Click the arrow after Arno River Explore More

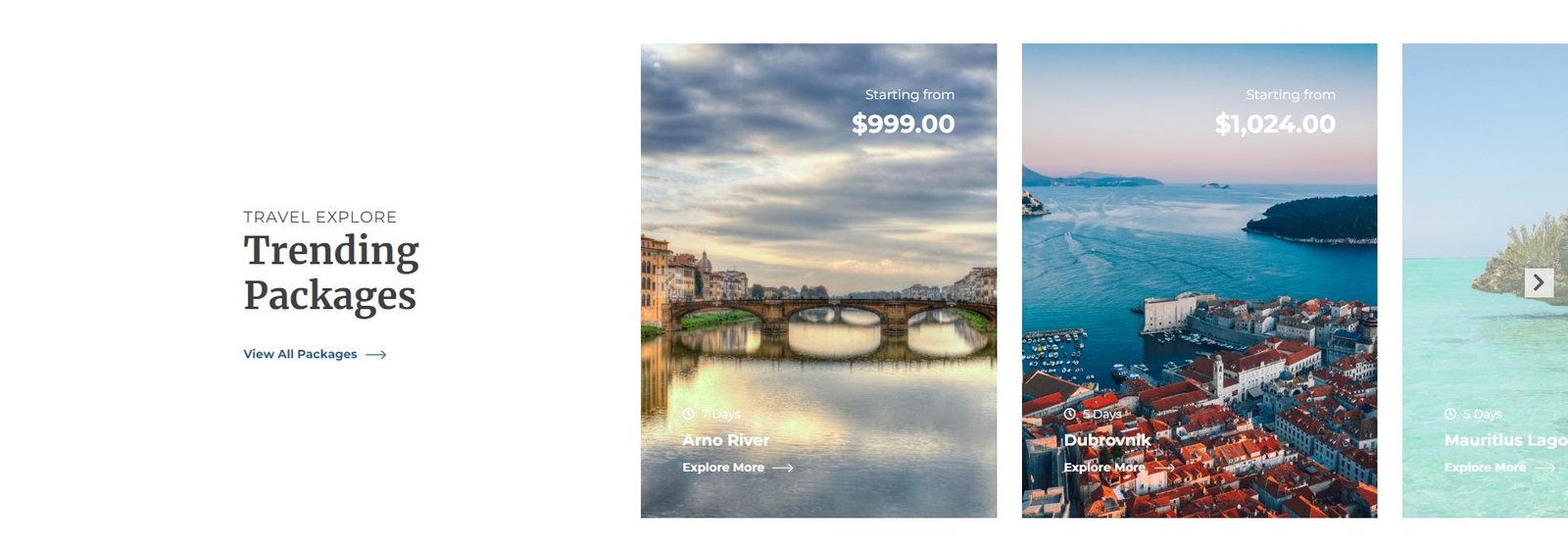click(783, 468)
